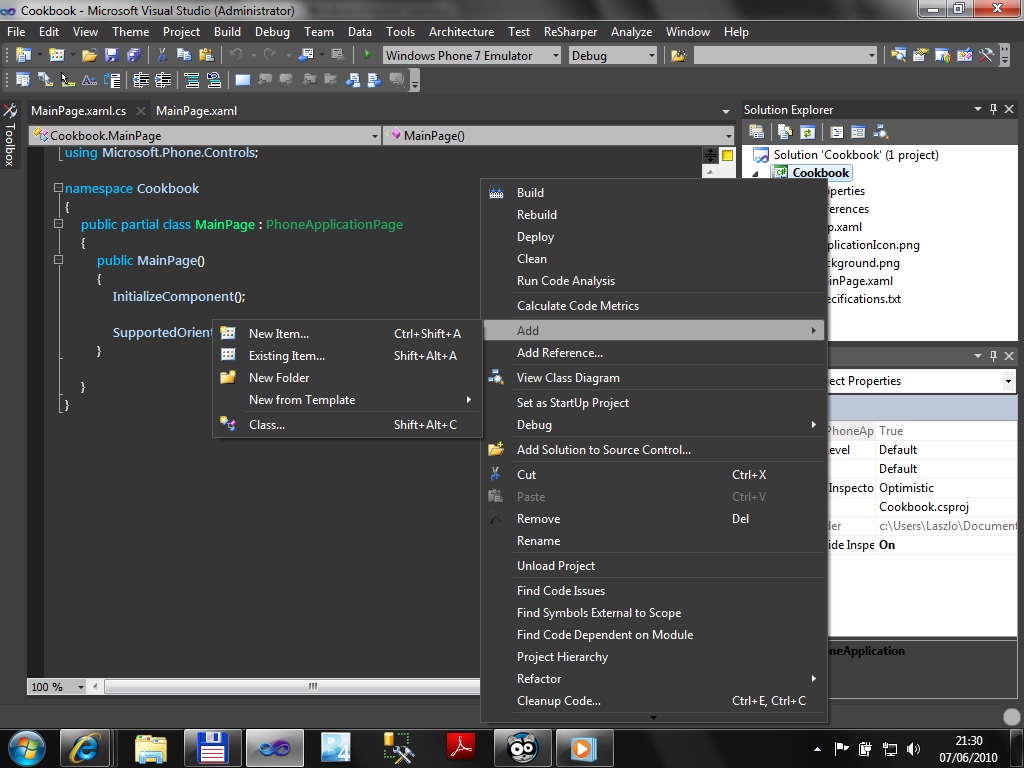This screenshot has width=1024, height=768.
Task: Click the Comment Out Lines icon
Action: 192,80
